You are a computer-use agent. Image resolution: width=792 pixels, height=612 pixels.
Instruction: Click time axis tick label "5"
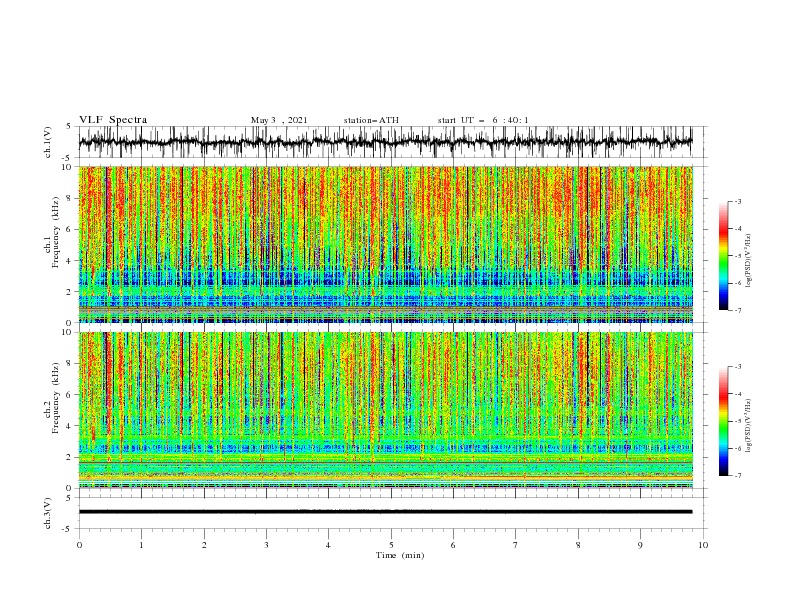(x=391, y=545)
